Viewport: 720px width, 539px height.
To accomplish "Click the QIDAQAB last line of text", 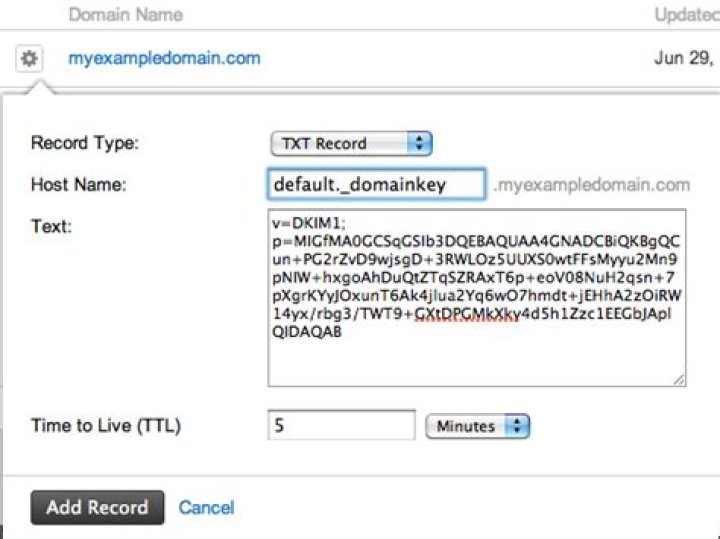I will [307, 331].
